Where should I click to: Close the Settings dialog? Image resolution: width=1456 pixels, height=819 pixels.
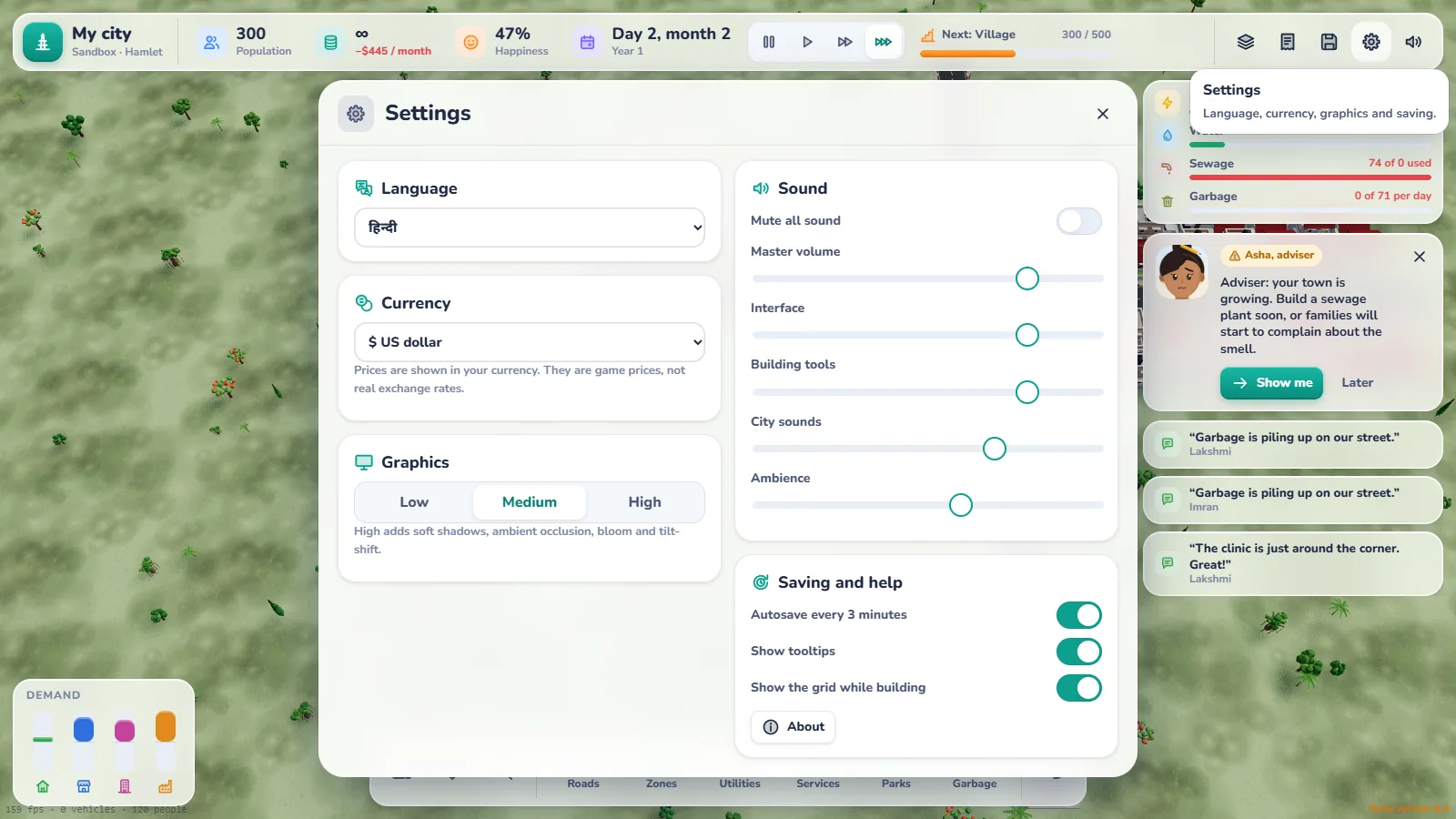[1103, 114]
